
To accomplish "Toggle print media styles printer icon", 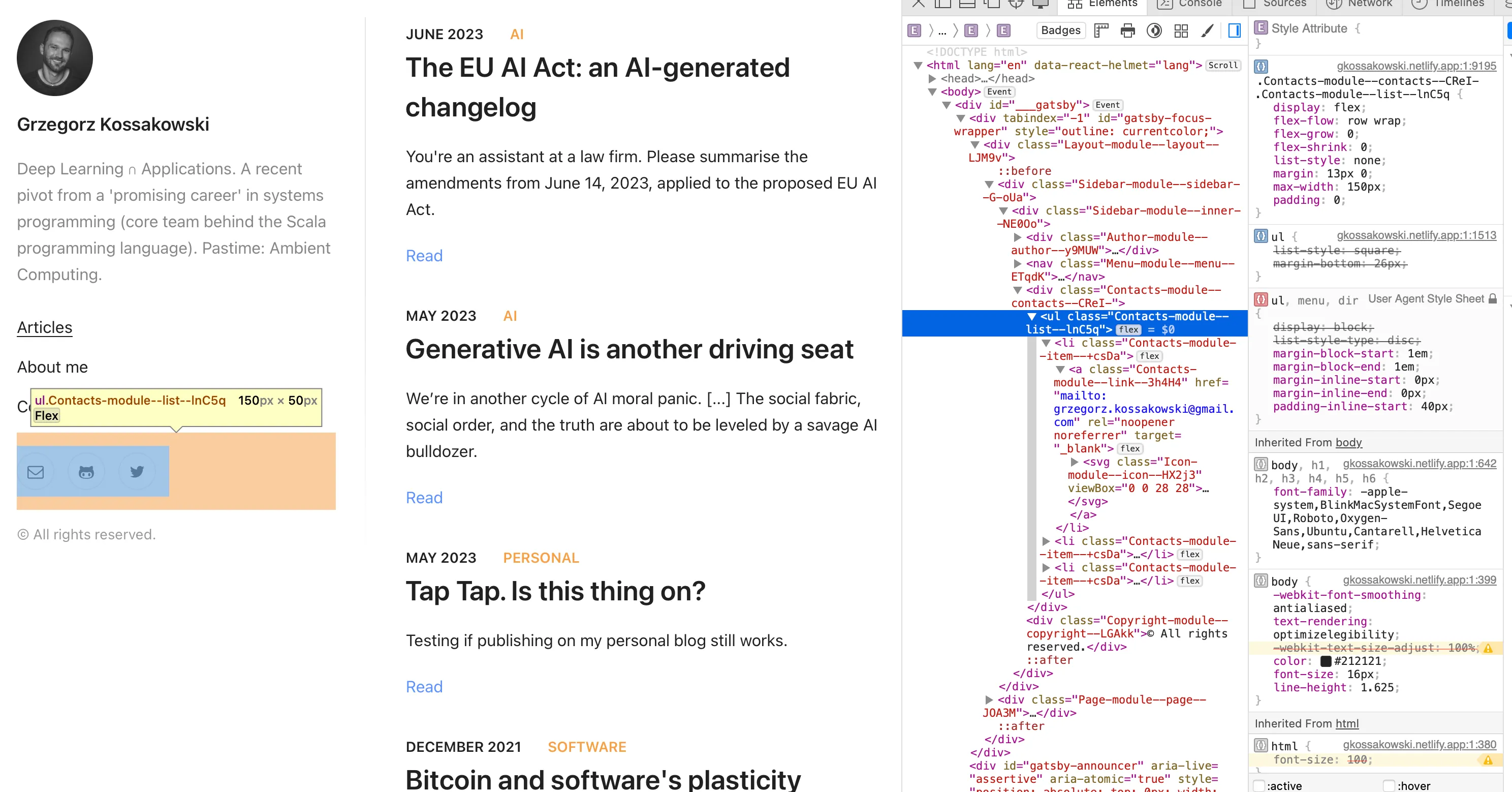I will point(1127,30).
